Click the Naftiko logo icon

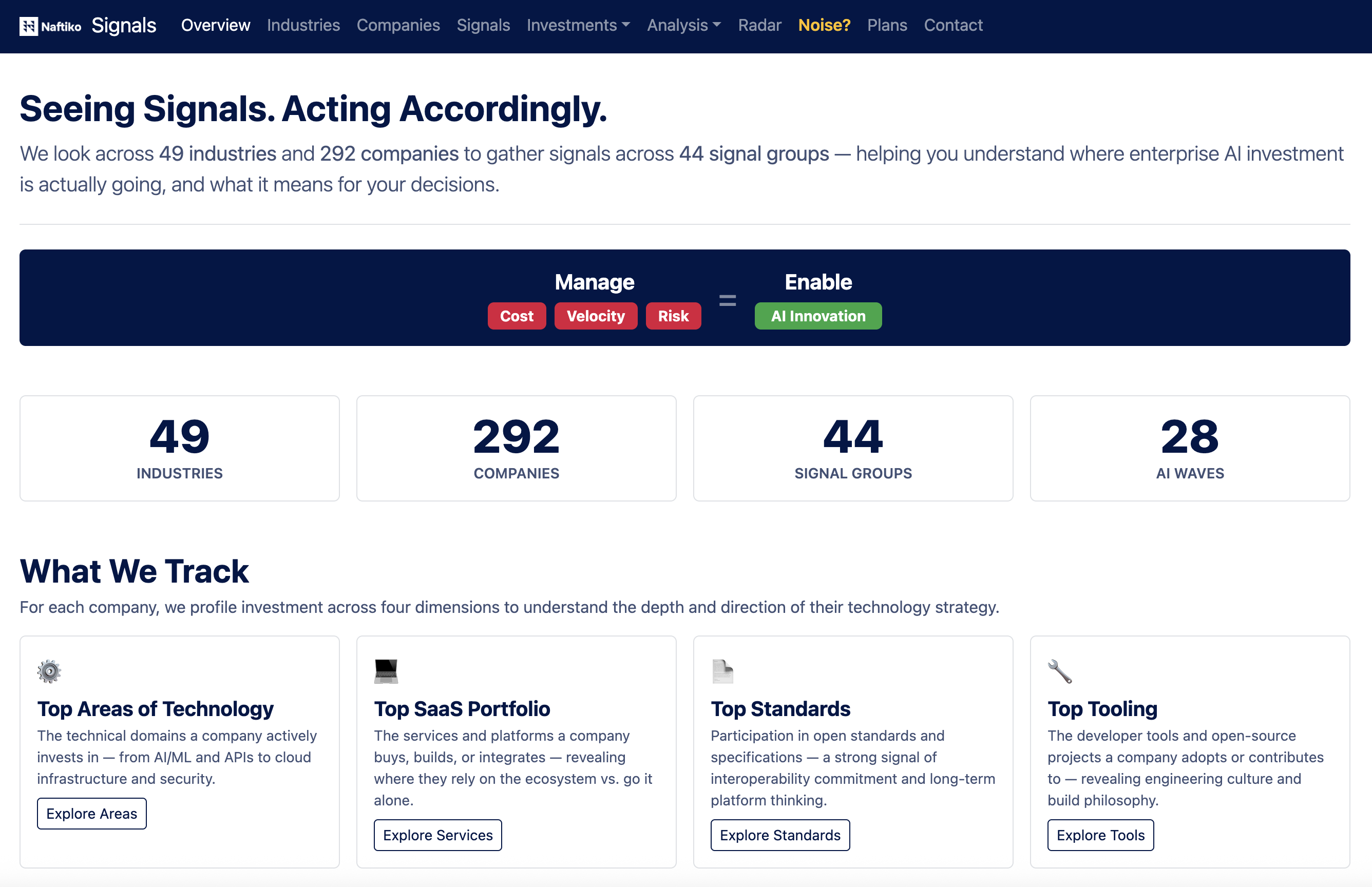pos(29,26)
